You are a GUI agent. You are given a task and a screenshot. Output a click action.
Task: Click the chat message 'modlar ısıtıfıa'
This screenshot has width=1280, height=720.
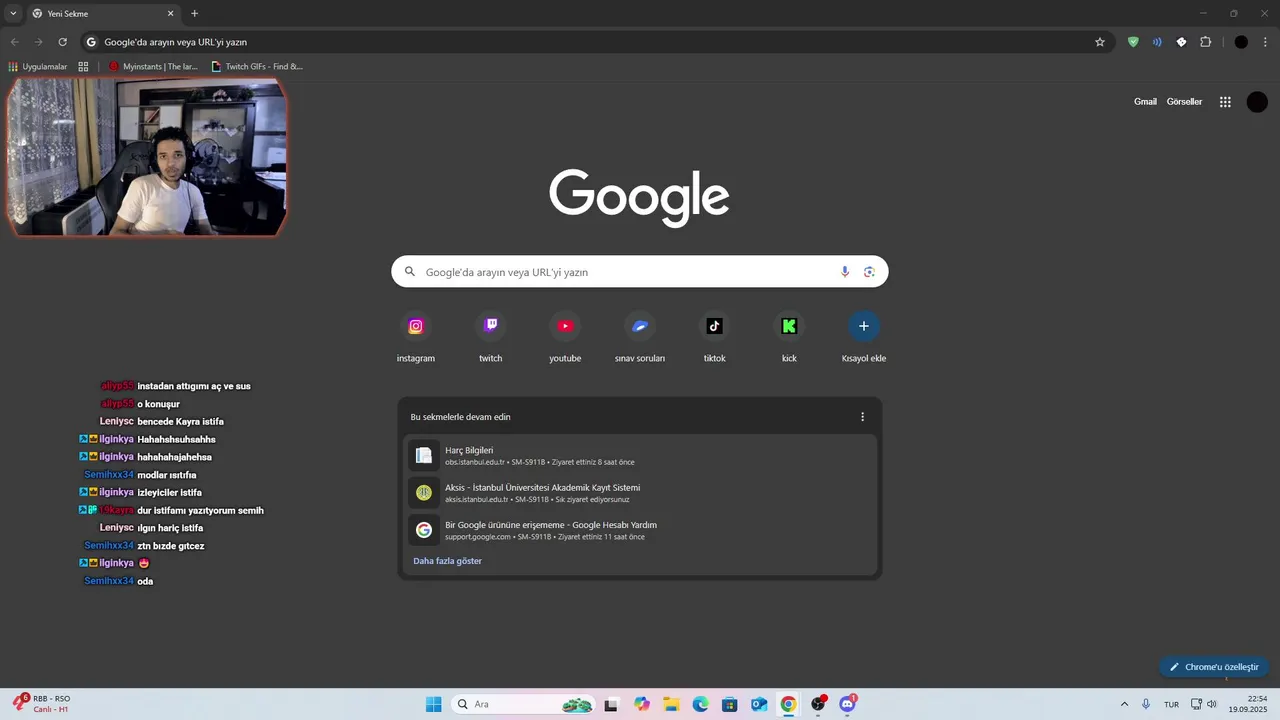[167, 475]
